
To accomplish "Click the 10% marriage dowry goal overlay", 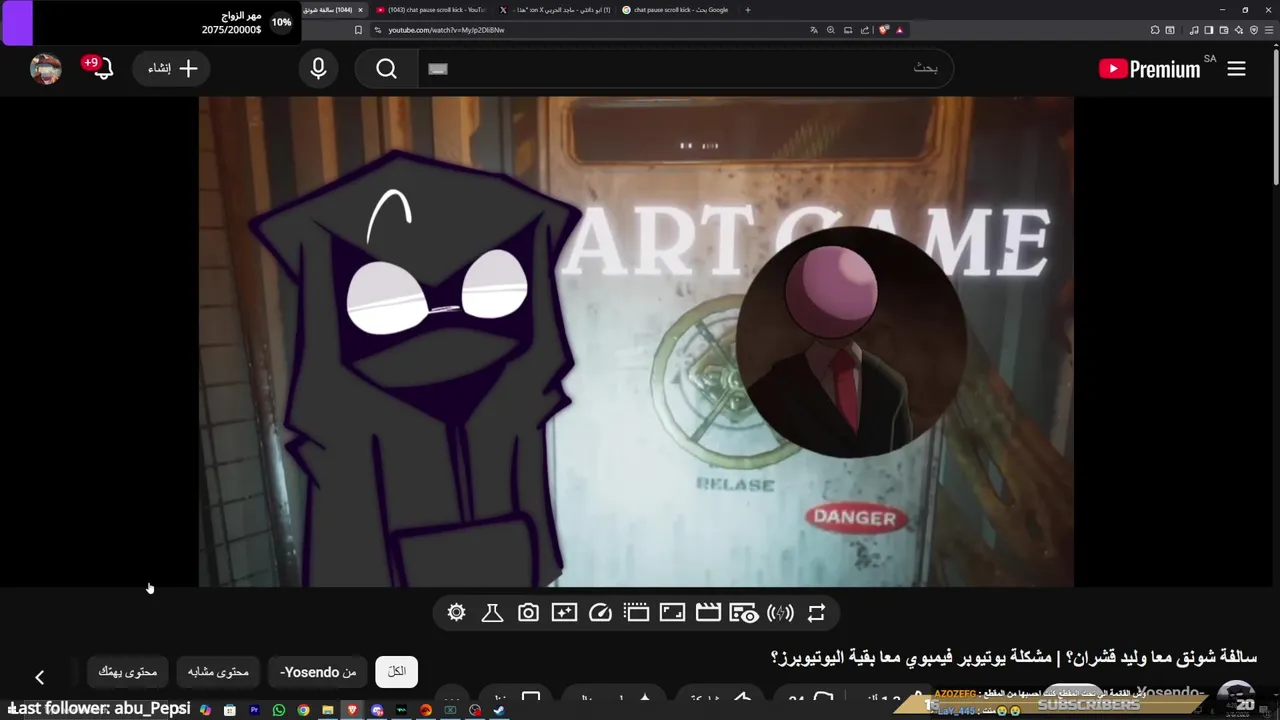I will pyautogui.click(x=150, y=22).
